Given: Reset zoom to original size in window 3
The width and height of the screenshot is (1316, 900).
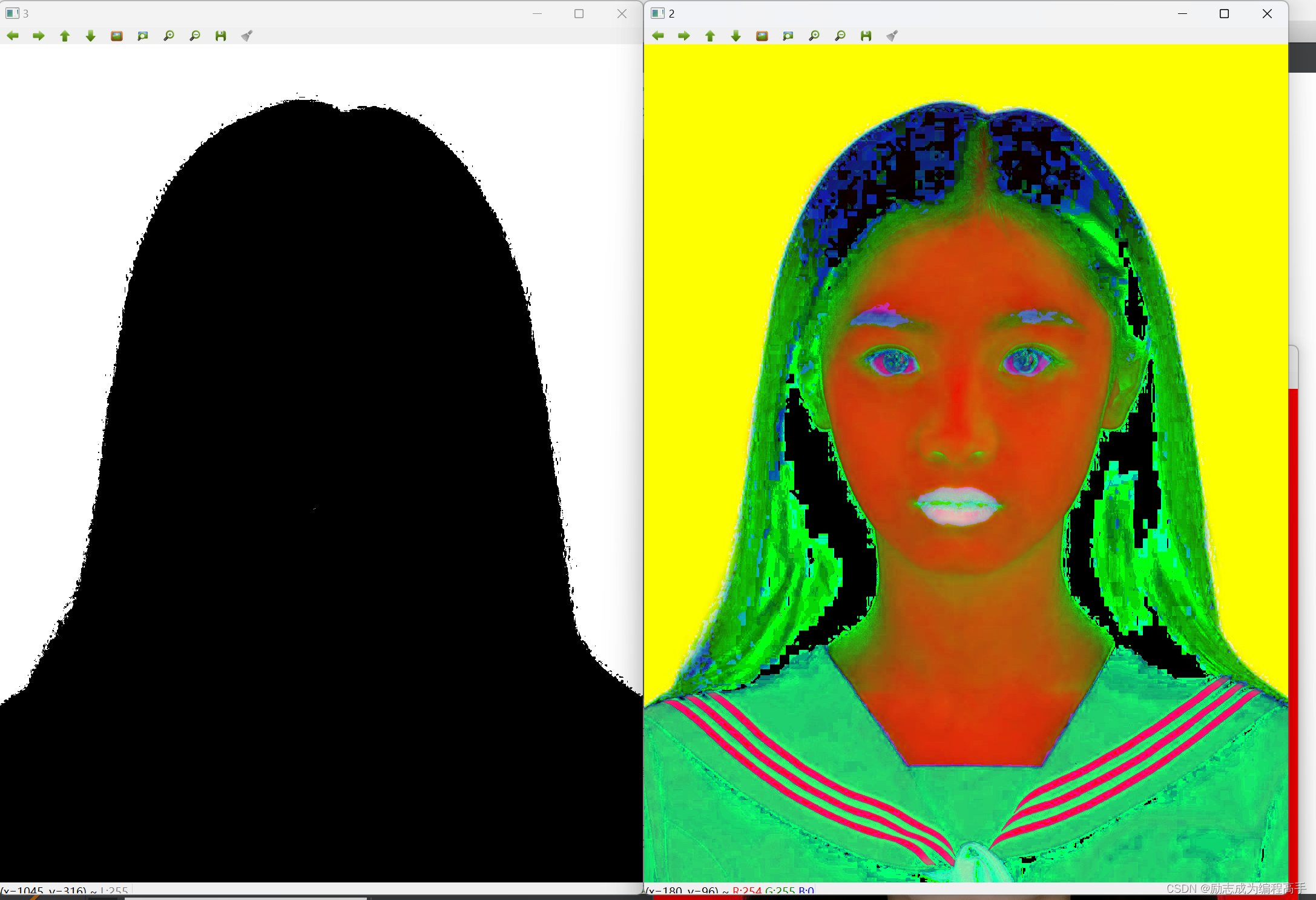Looking at the screenshot, I should (x=116, y=36).
